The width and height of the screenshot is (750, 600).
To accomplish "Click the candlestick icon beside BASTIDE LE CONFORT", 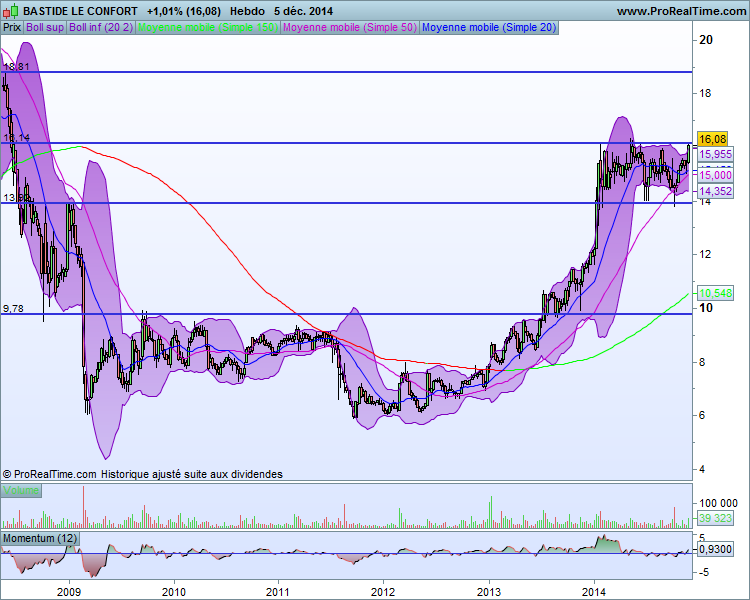I will pyautogui.click(x=11, y=11).
